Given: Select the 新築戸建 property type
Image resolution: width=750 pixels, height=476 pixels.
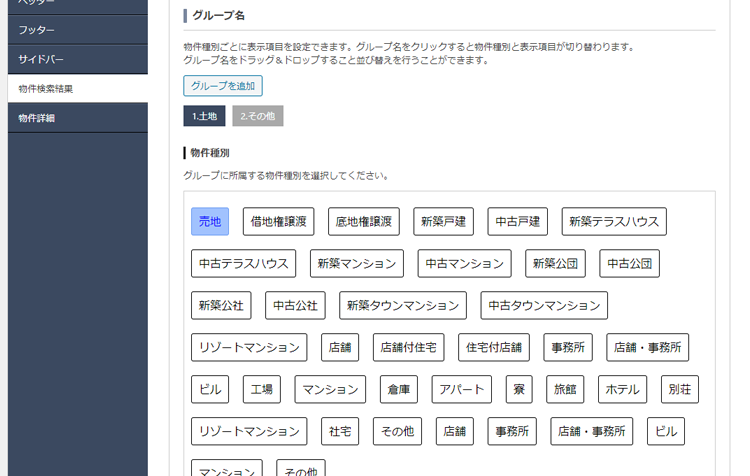Looking at the screenshot, I should coord(443,221).
